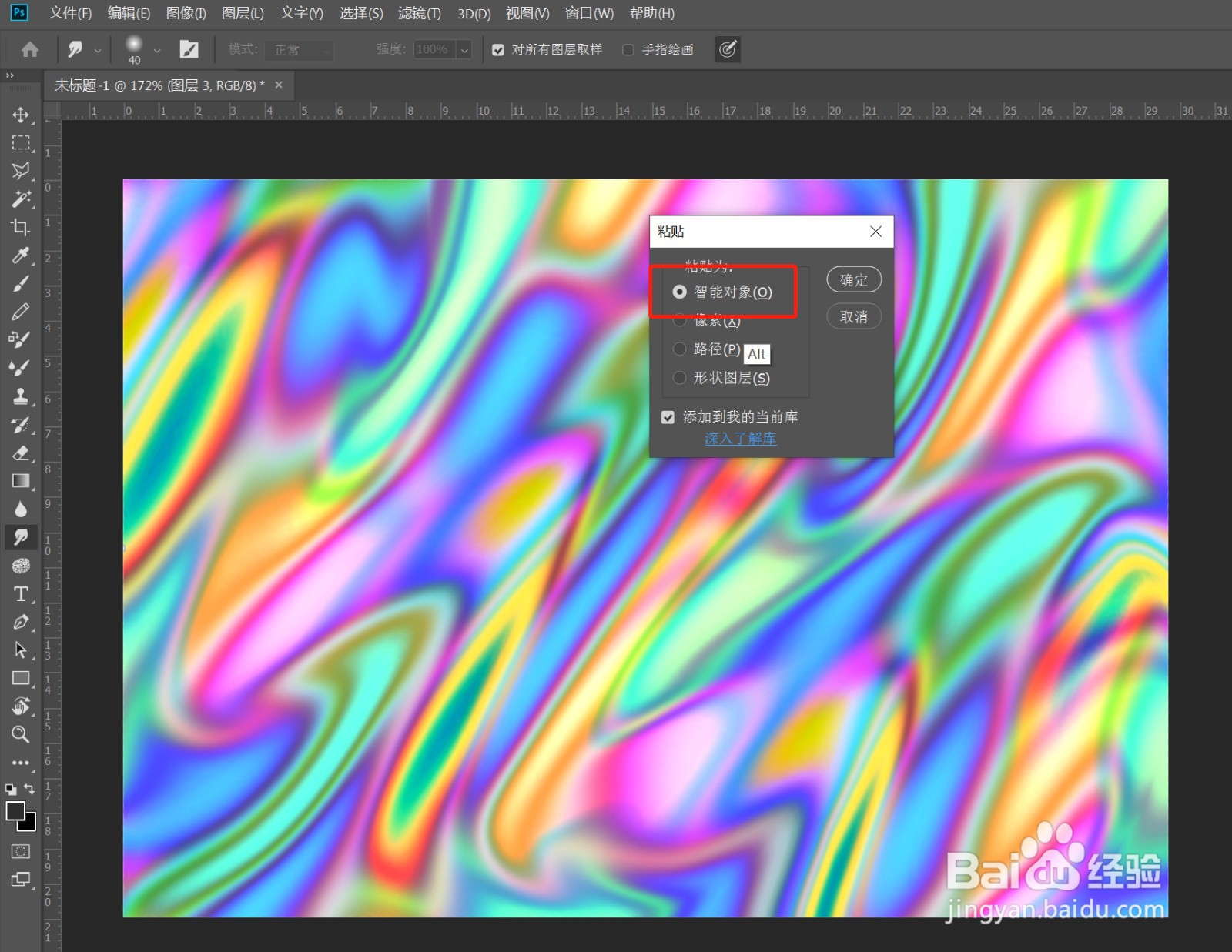Select the Rotate View hand tool

(x=21, y=706)
